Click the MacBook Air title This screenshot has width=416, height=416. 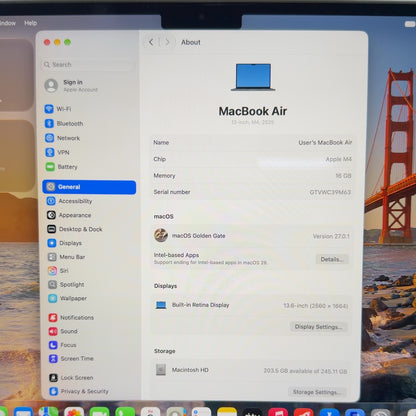tap(253, 111)
